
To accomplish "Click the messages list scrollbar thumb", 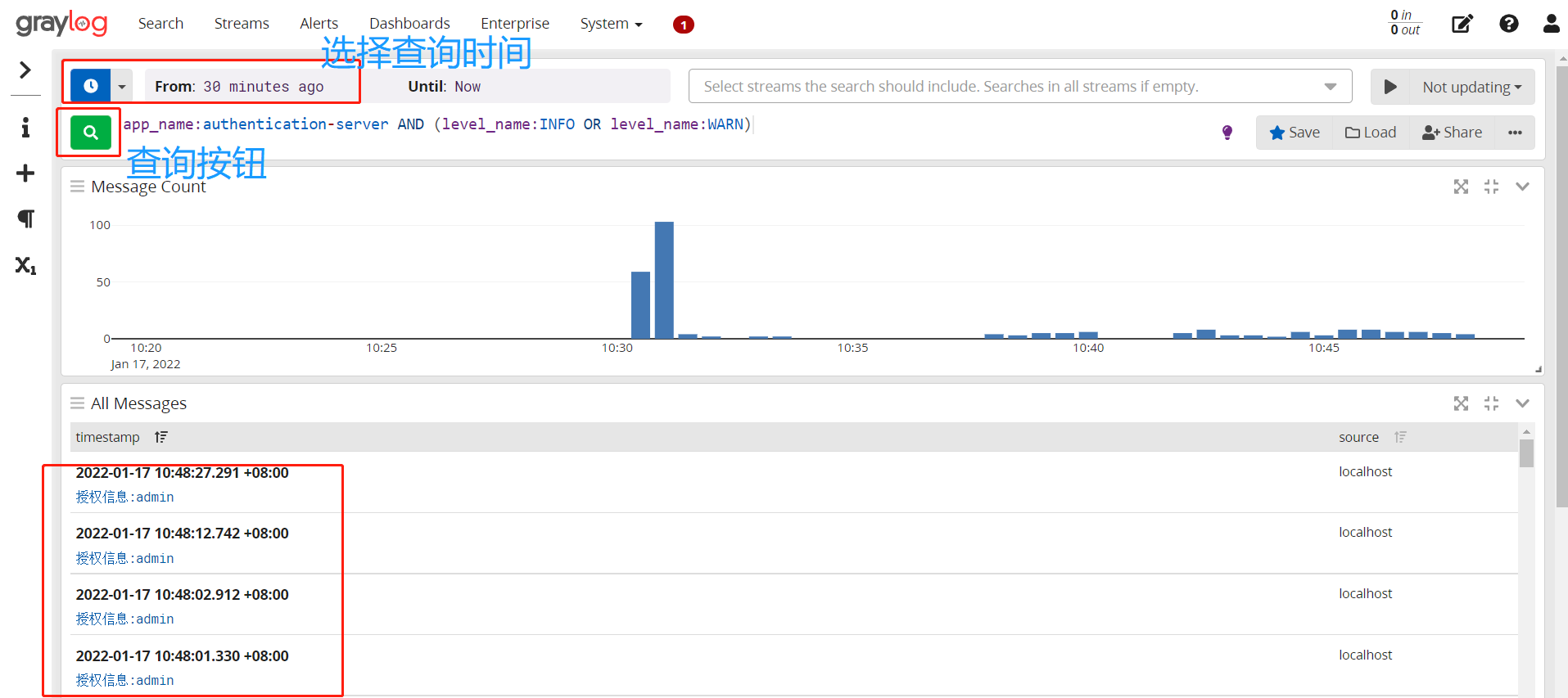I will (x=1526, y=453).
